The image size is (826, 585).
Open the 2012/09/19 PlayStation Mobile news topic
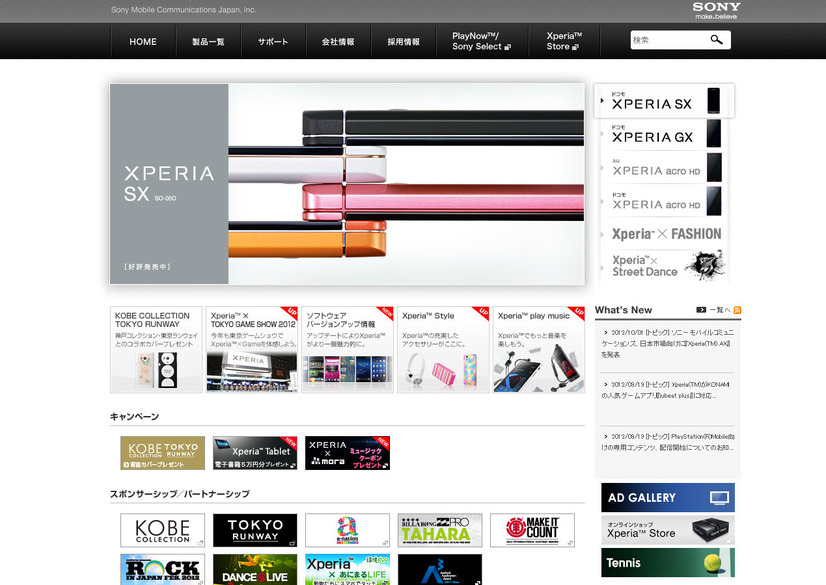pos(667,442)
